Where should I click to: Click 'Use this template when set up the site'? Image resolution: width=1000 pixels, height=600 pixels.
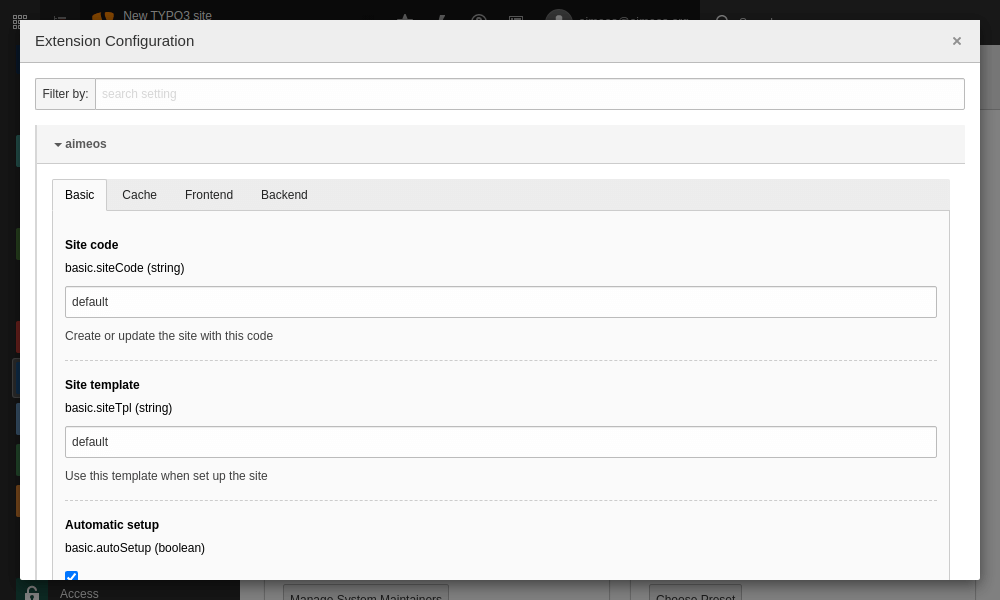(166, 476)
